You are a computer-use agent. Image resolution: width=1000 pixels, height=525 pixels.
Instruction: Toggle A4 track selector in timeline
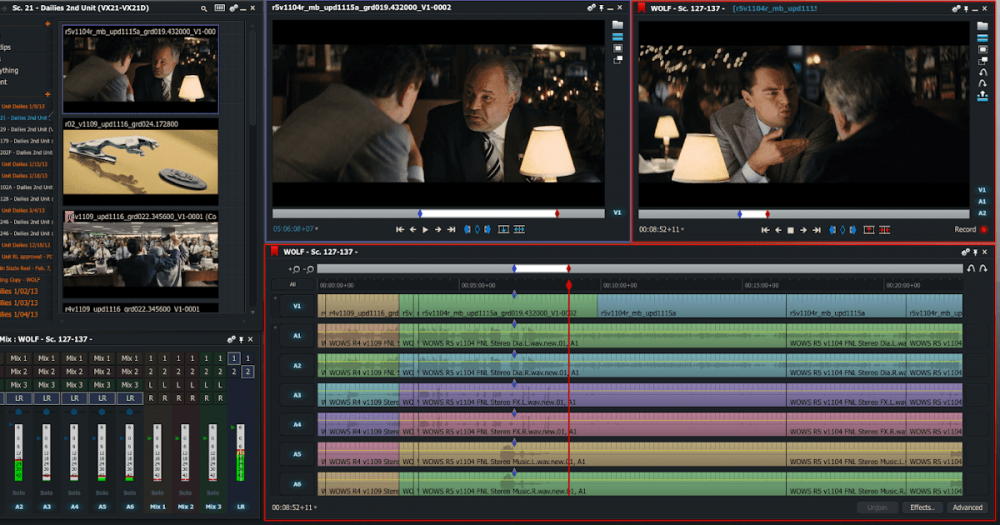tap(297, 424)
